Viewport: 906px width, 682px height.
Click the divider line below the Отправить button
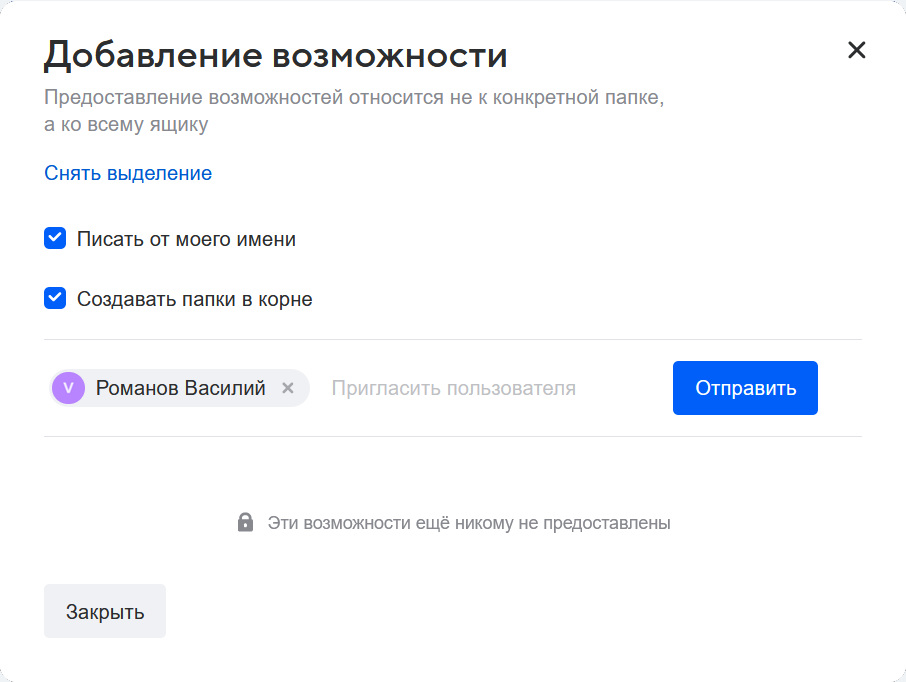point(452,436)
